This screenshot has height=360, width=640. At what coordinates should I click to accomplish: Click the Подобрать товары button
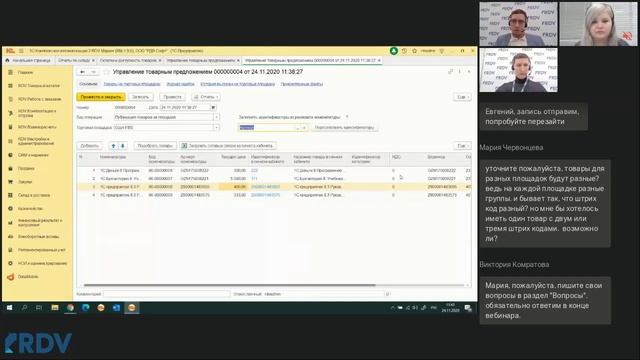[155, 146]
